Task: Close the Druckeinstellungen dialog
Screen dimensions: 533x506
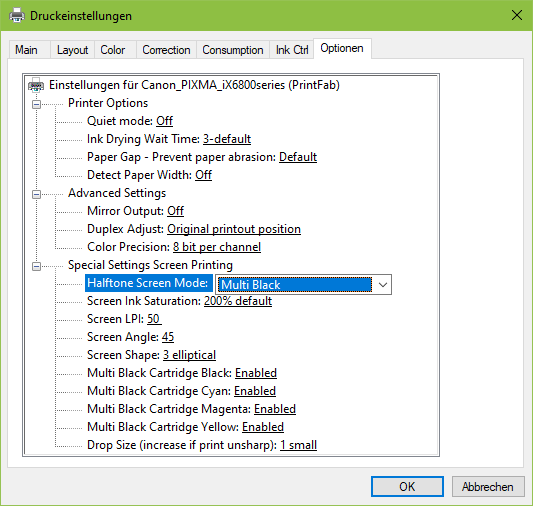Action: click(517, 15)
